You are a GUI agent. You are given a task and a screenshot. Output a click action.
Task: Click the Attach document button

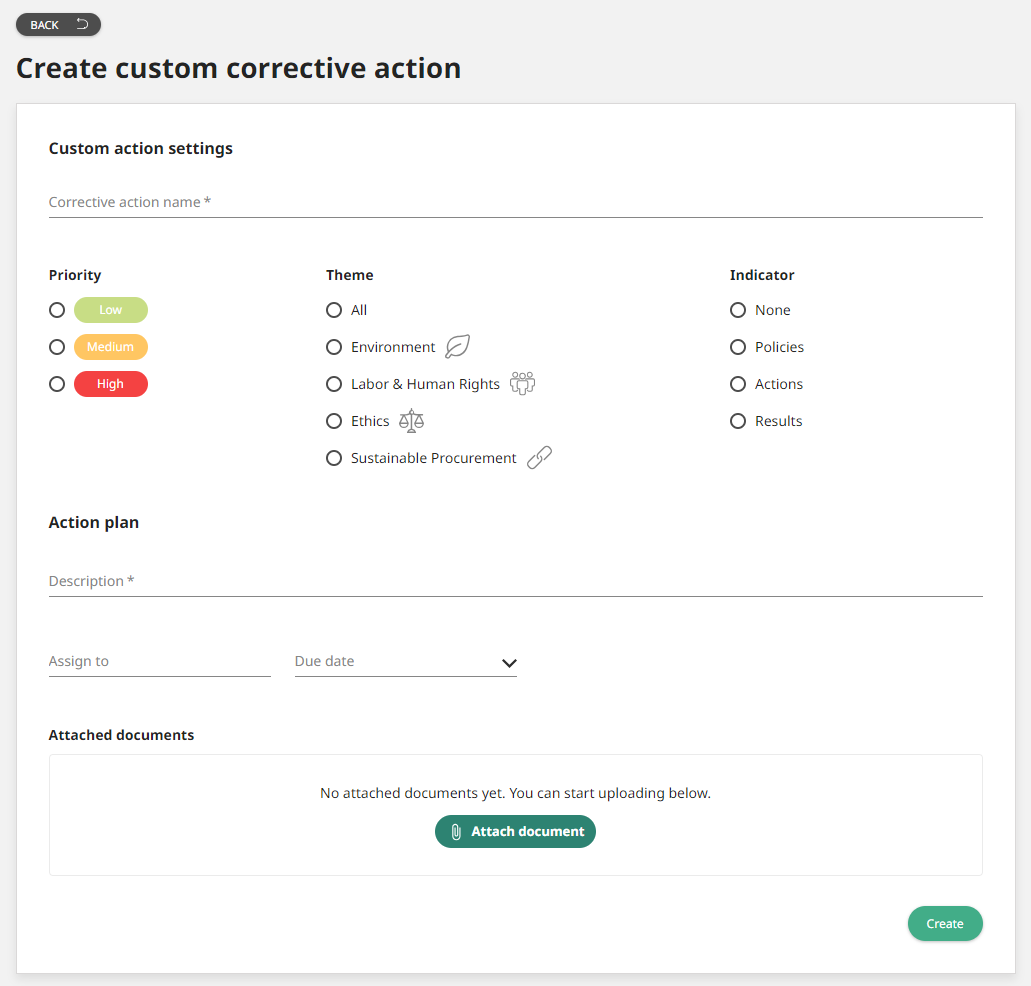pyautogui.click(x=515, y=831)
